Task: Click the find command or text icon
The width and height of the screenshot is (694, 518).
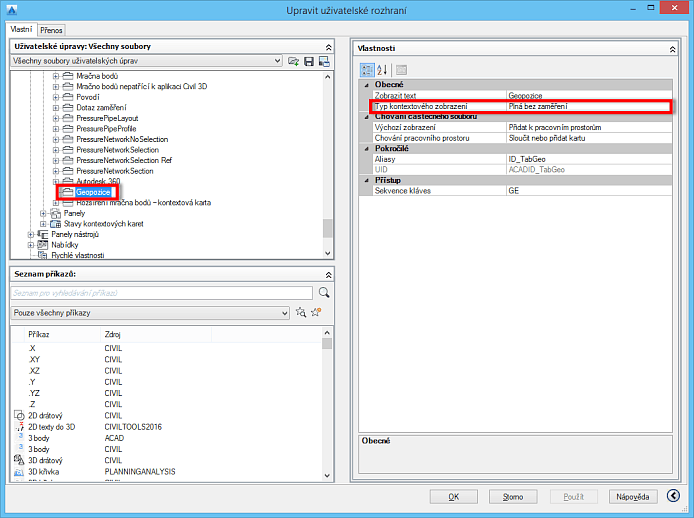Action: click(x=300, y=313)
